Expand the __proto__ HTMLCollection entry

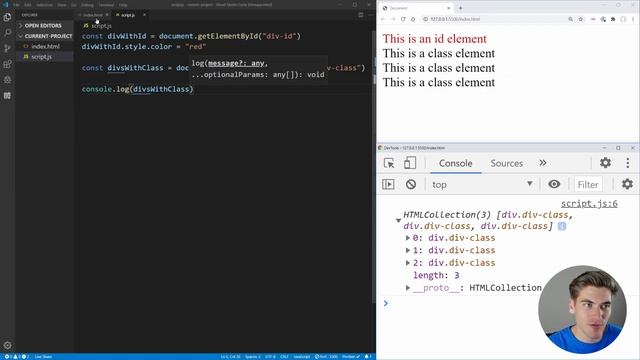pyautogui.click(x=407, y=288)
